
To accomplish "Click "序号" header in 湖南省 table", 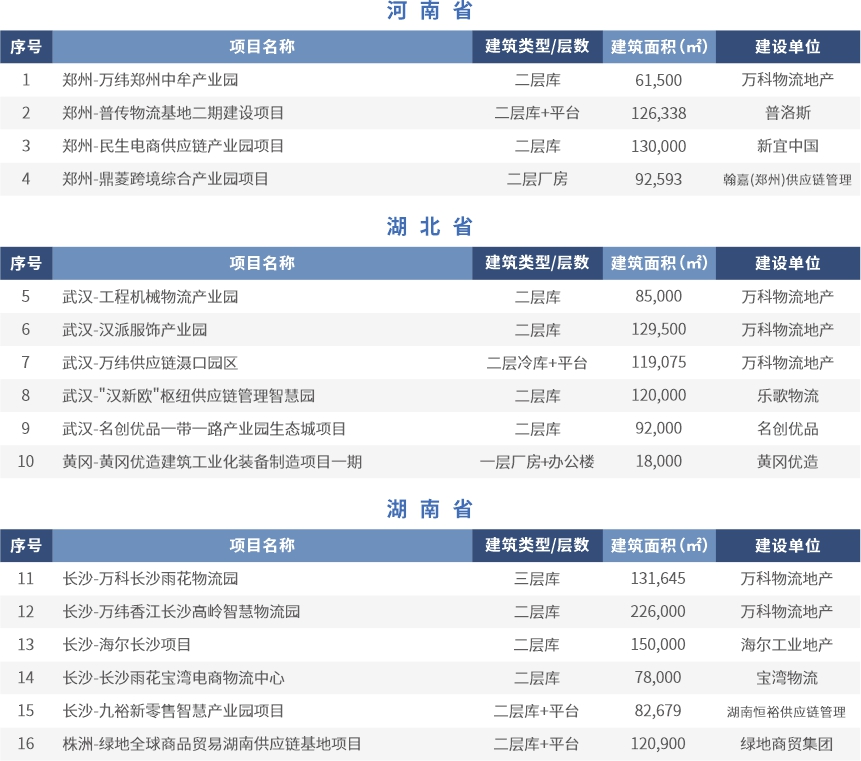I will [x=26, y=545].
